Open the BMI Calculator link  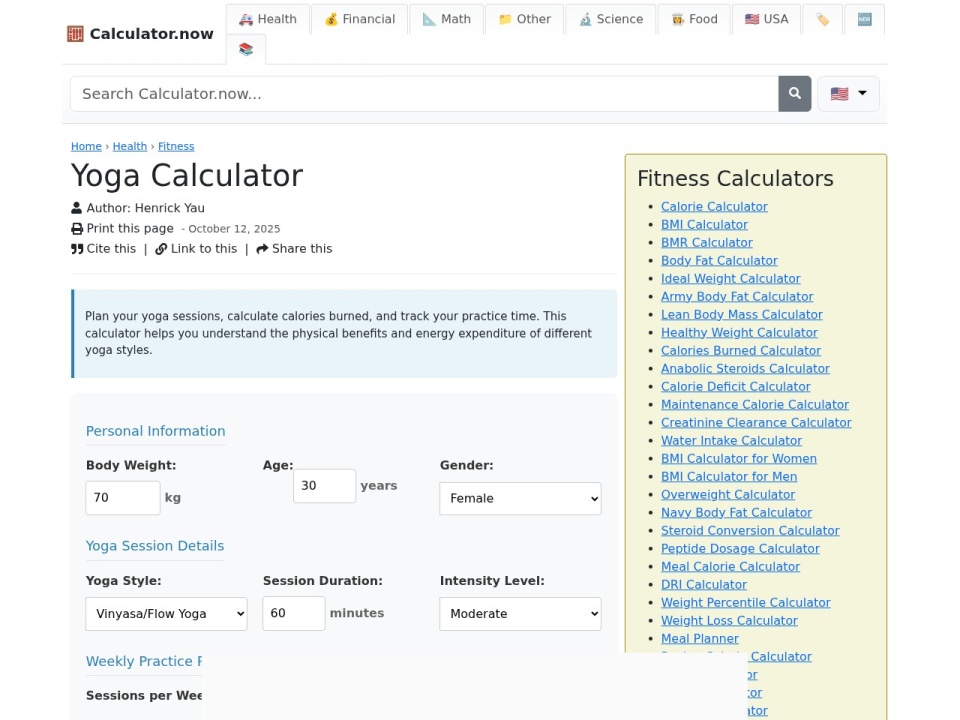point(704,225)
